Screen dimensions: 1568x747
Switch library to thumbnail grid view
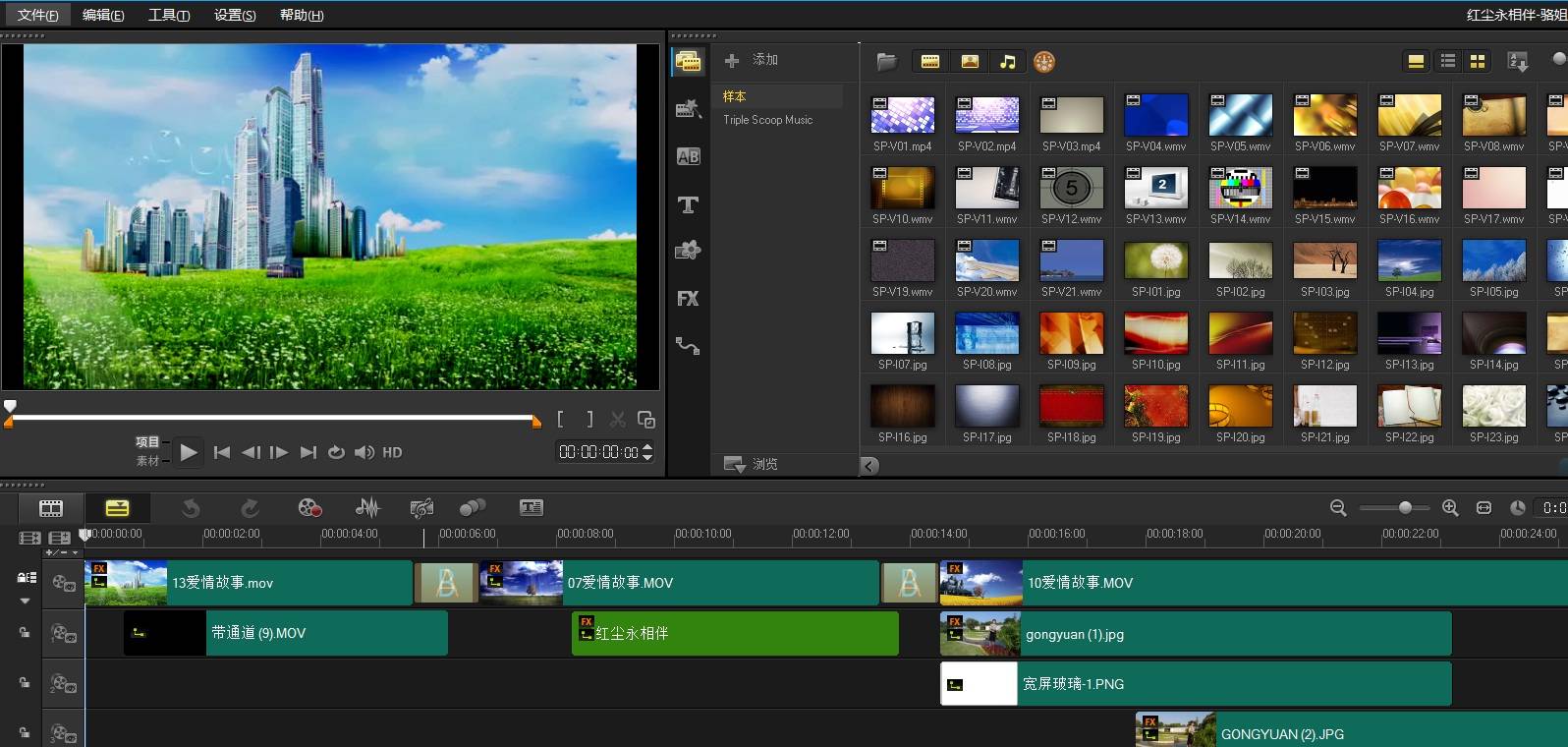point(1477,62)
